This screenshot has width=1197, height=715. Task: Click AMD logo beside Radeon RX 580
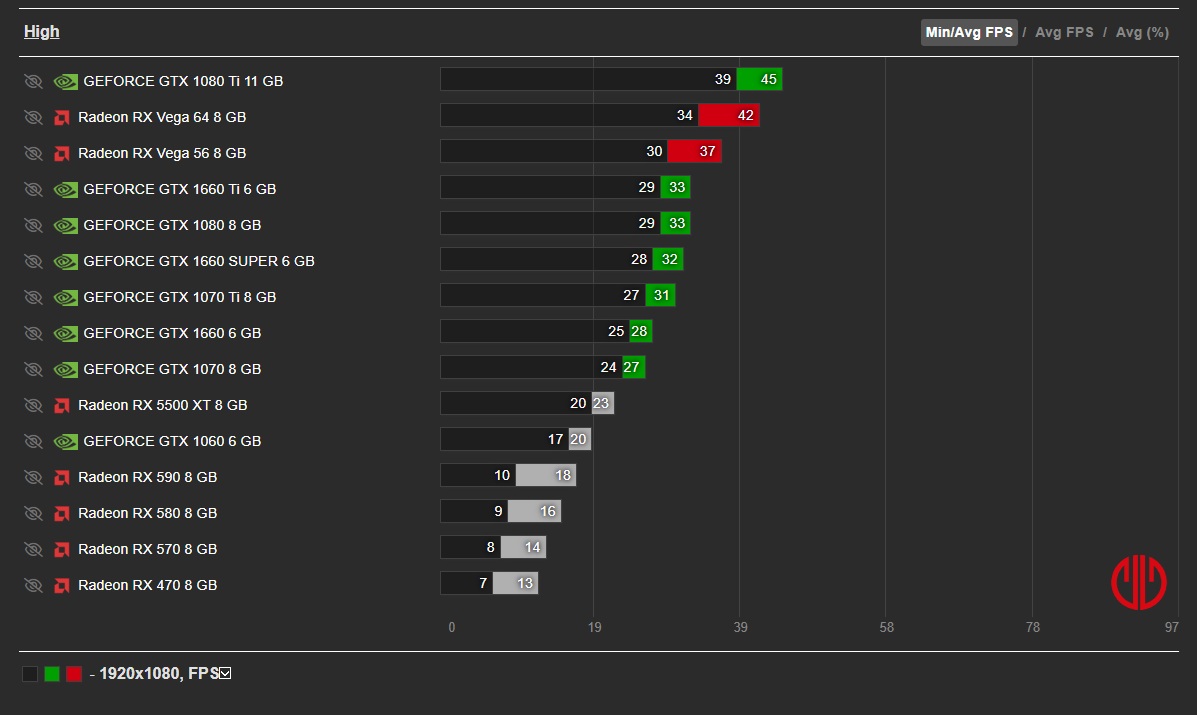click(x=62, y=514)
